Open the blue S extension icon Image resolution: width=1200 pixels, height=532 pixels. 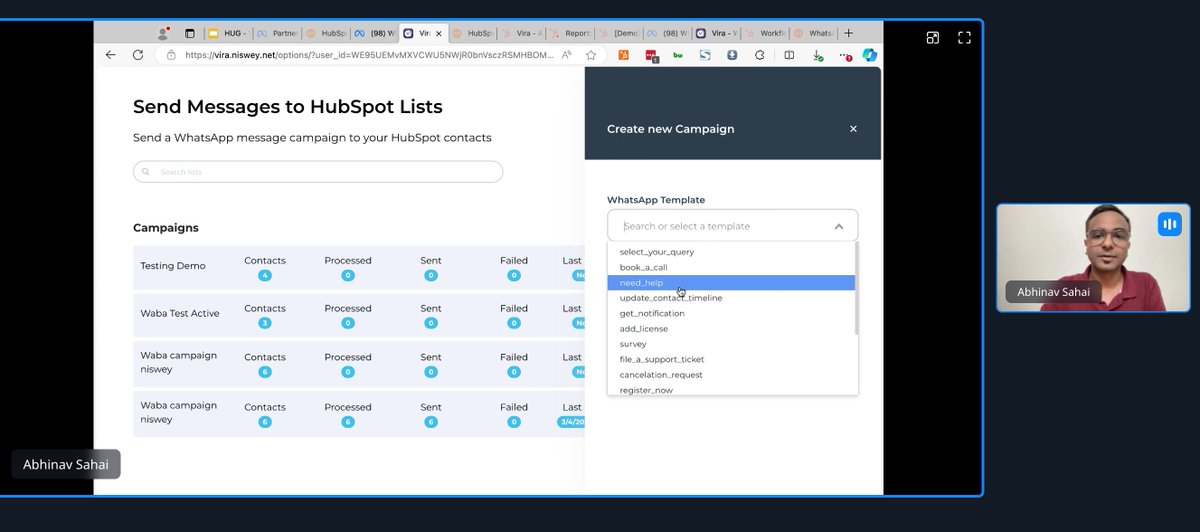click(x=705, y=55)
